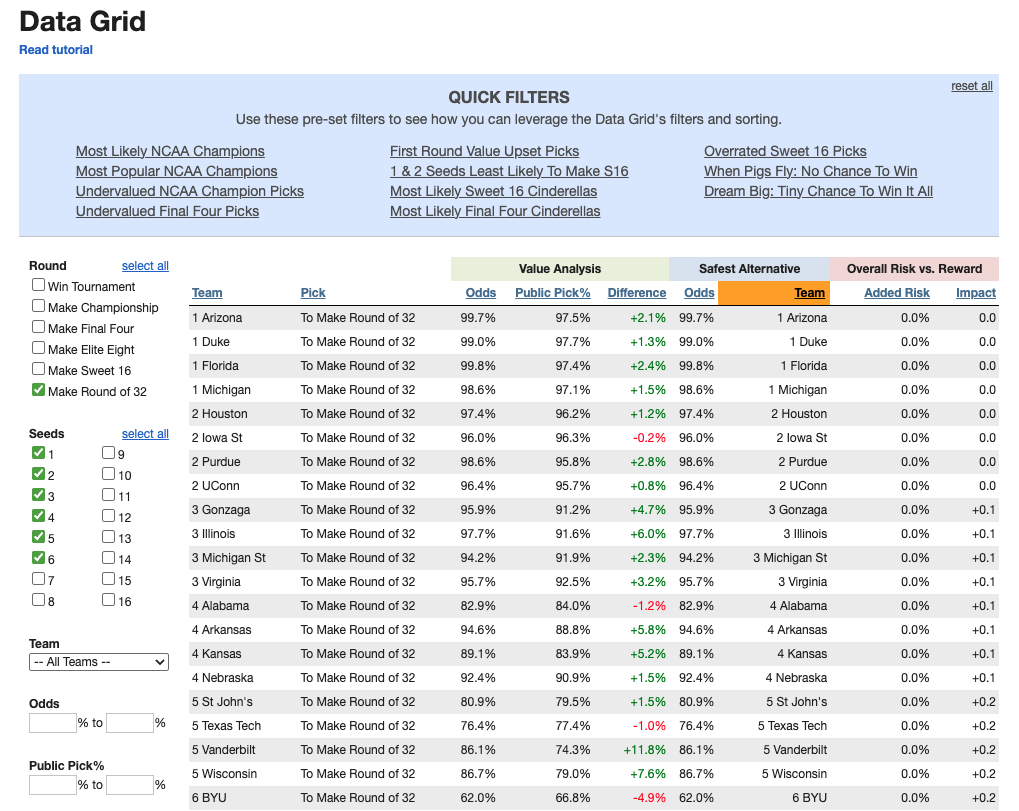Apply the Most Likely NCAA Champions filter

170,151
